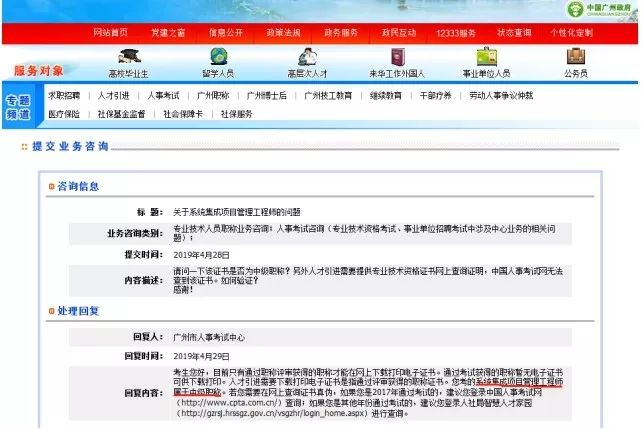Open 继续教育 channel link
This screenshot has width=643, height=429.
point(385,96)
